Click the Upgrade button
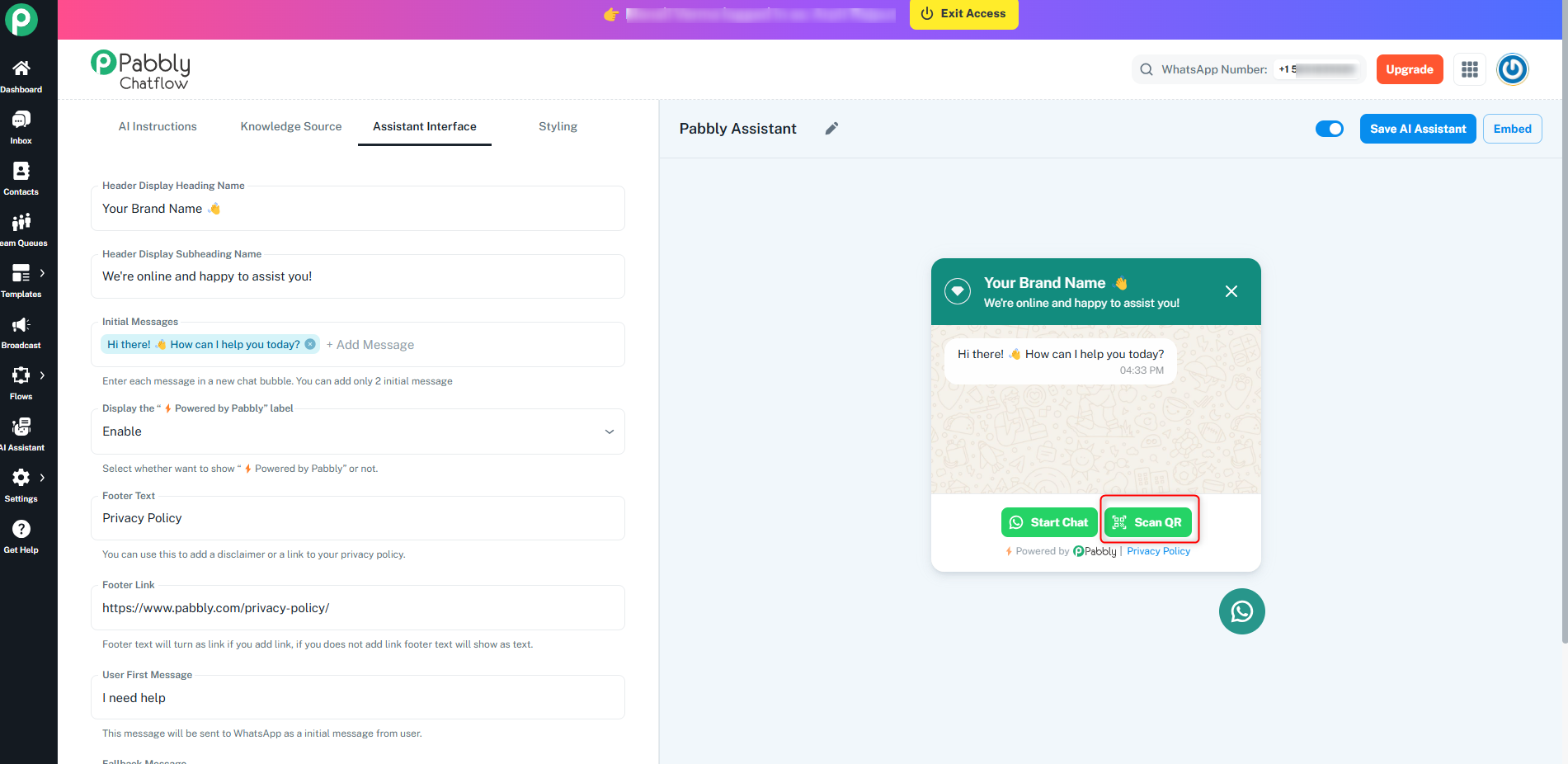This screenshot has height=764, width=1568. click(x=1410, y=69)
